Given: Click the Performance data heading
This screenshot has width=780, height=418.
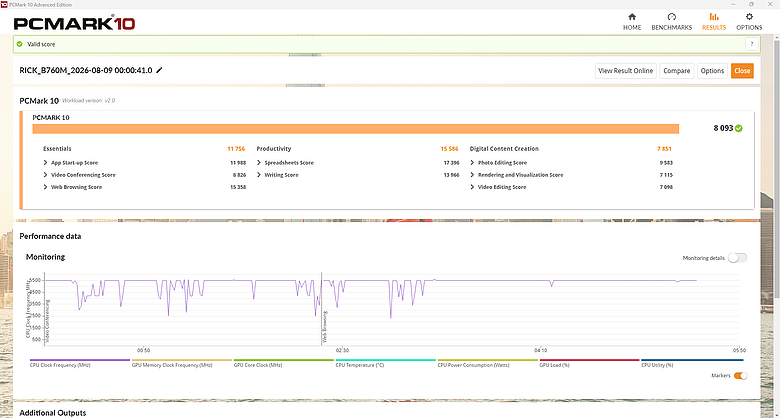Looking at the screenshot, I should coord(50,236).
